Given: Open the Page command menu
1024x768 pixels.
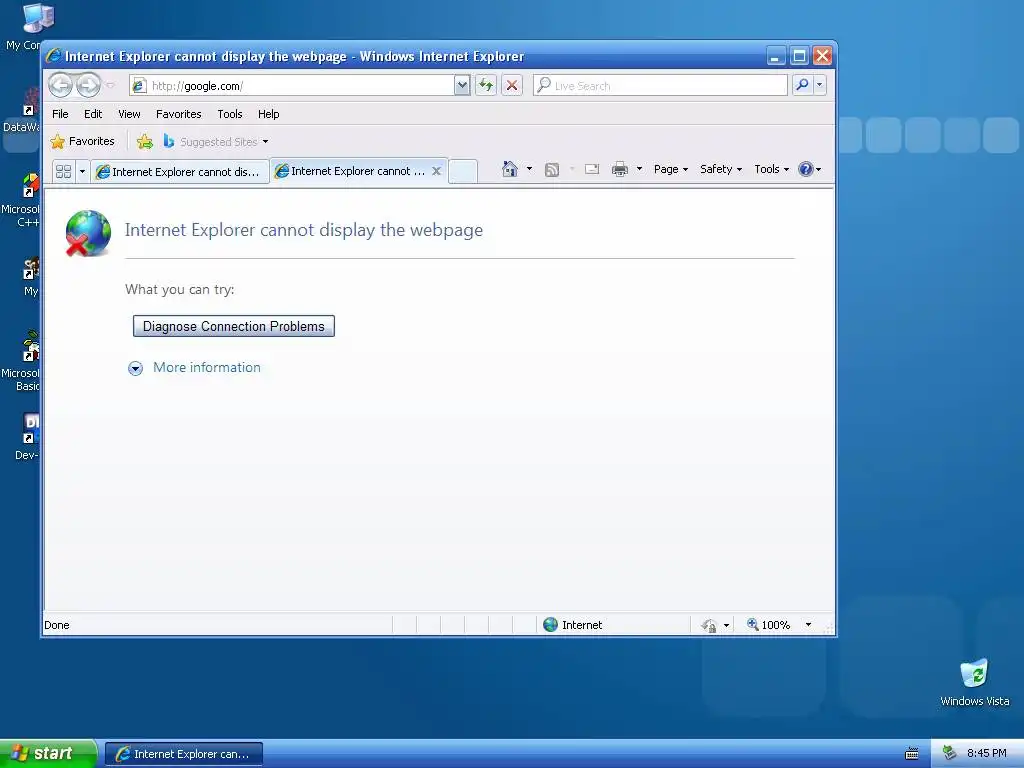Looking at the screenshot, I should [x=671, y=169].
